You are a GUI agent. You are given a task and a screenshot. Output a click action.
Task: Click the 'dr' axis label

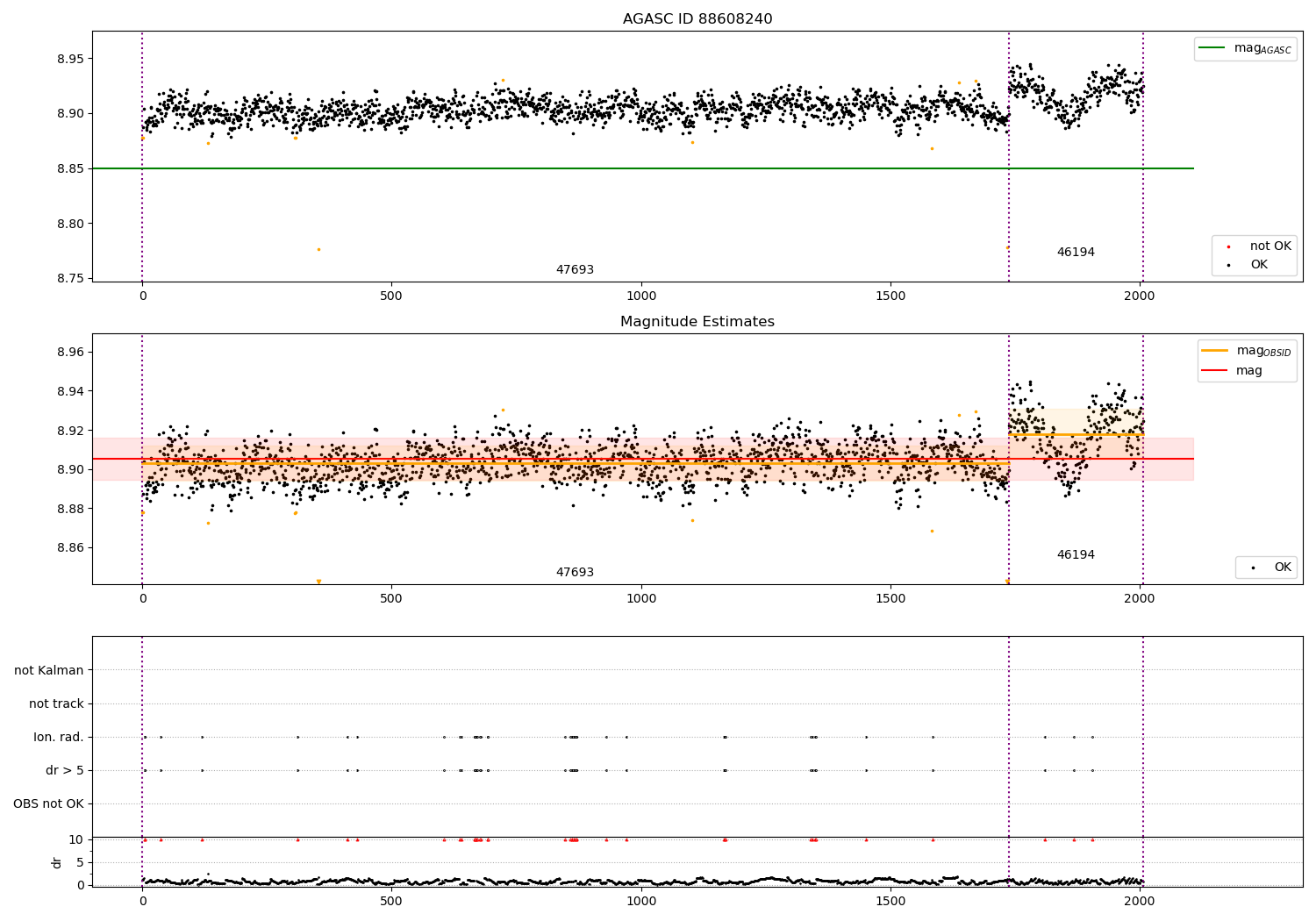(x=57, y=862)
